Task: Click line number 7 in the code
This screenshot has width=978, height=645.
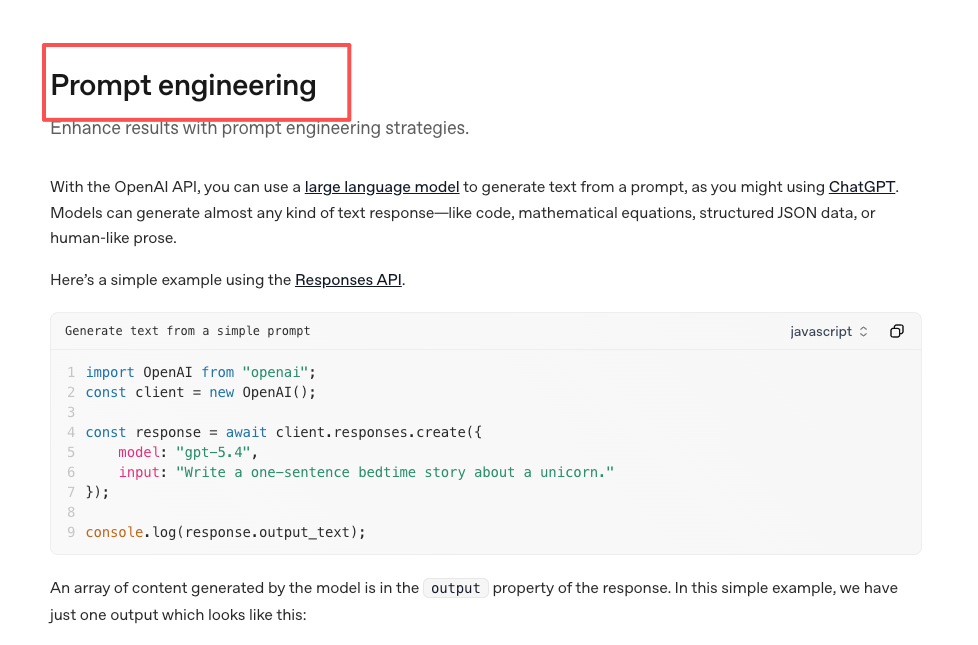Action: point(71,492)
